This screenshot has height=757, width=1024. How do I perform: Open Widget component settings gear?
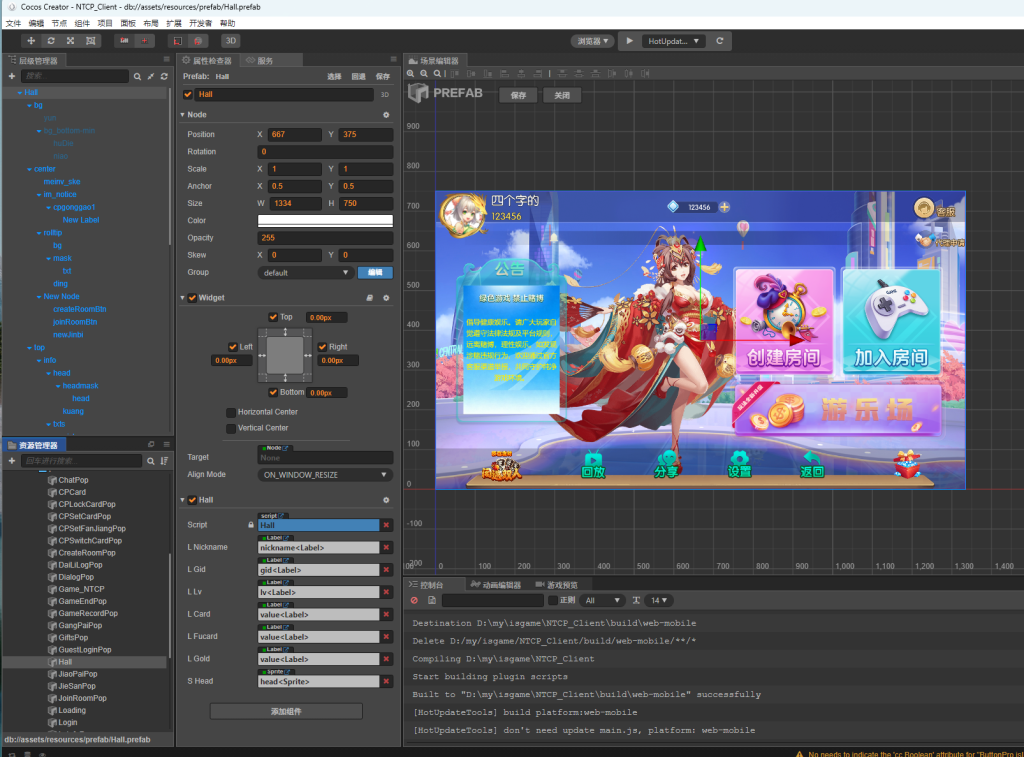pyautogui.click(x=386, y=298)
